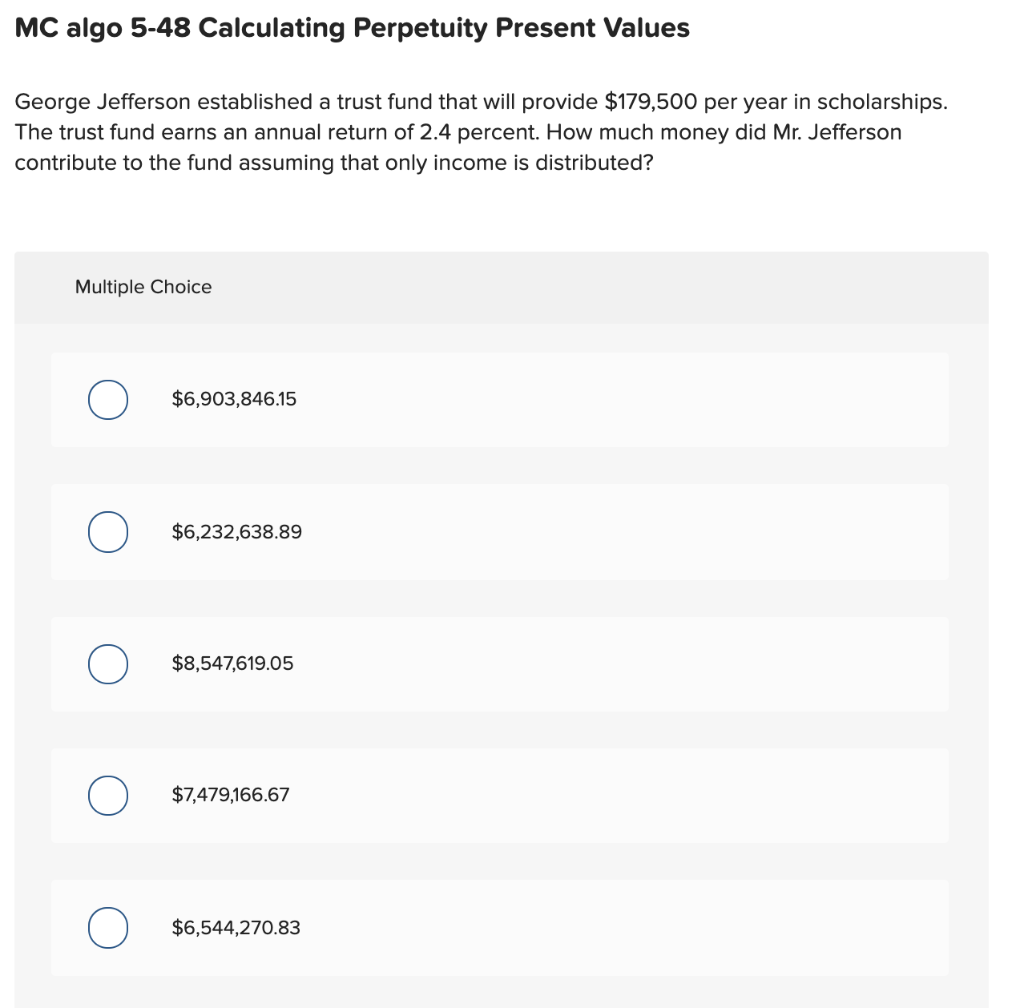1024x1008 pixels.
Task: Click the question title MC algo 5-48
Action: click(351, 27)
